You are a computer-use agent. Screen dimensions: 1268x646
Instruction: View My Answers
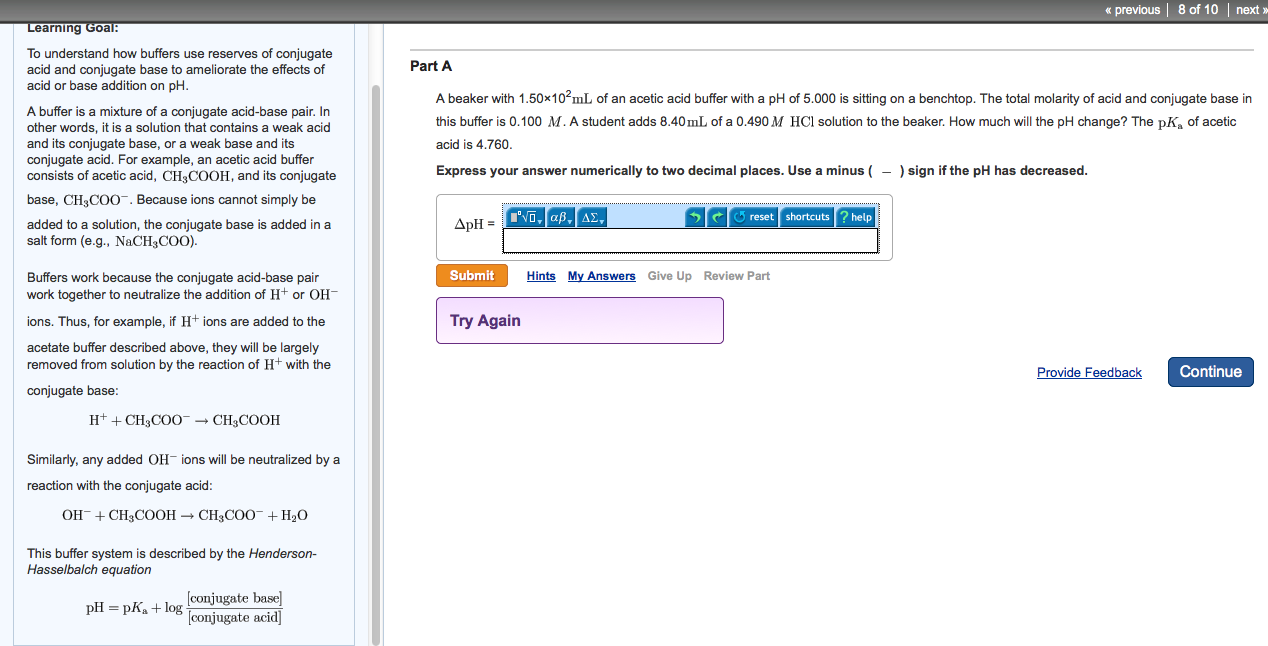(602, 276)
